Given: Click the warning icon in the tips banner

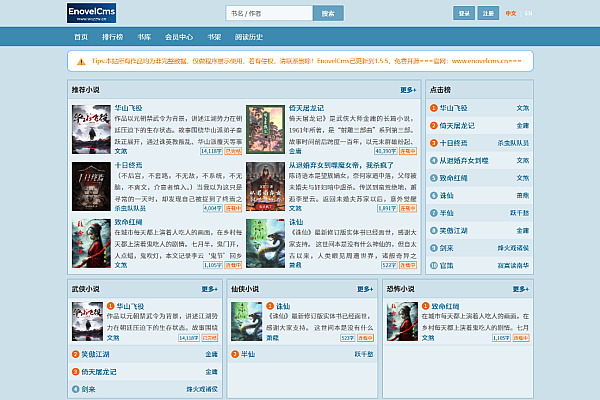Looking at the screenshot, I should pyautogui.click(x=81, y=61).
